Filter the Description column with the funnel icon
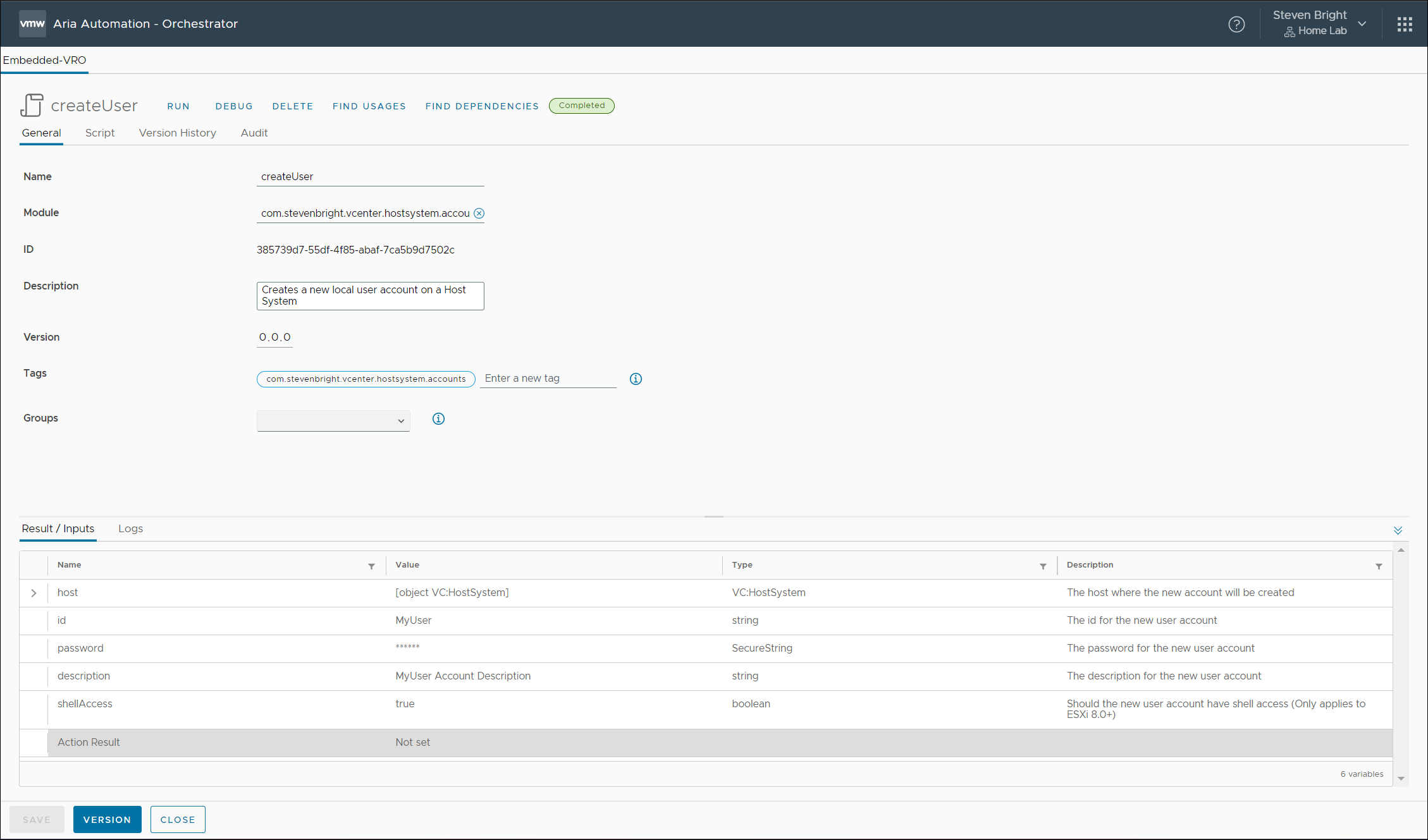 (x=1379, y=566)
